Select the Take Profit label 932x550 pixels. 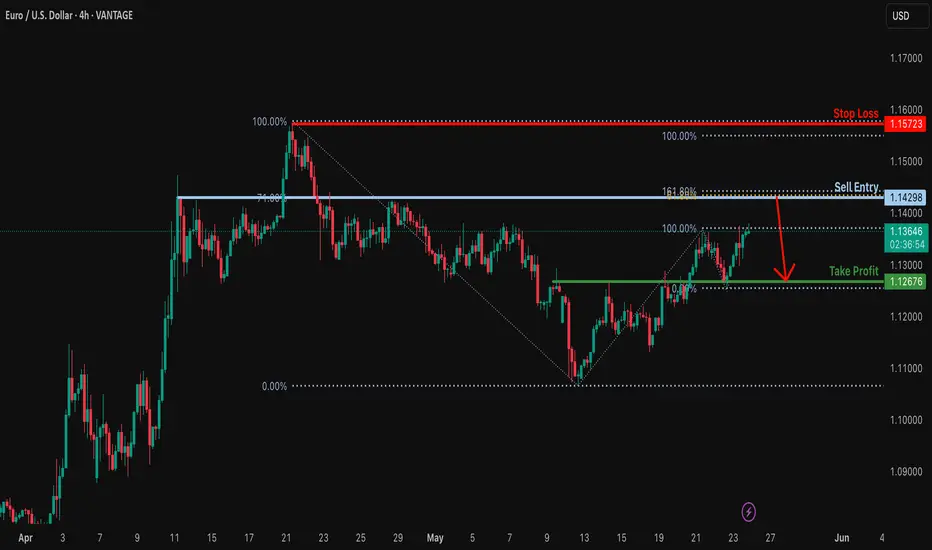(854, 271)
